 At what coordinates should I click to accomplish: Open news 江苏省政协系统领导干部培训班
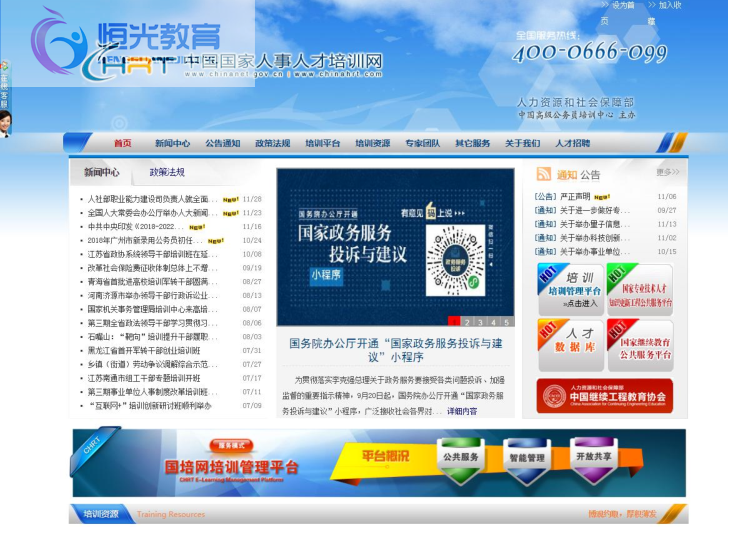[x=152, y=255]
